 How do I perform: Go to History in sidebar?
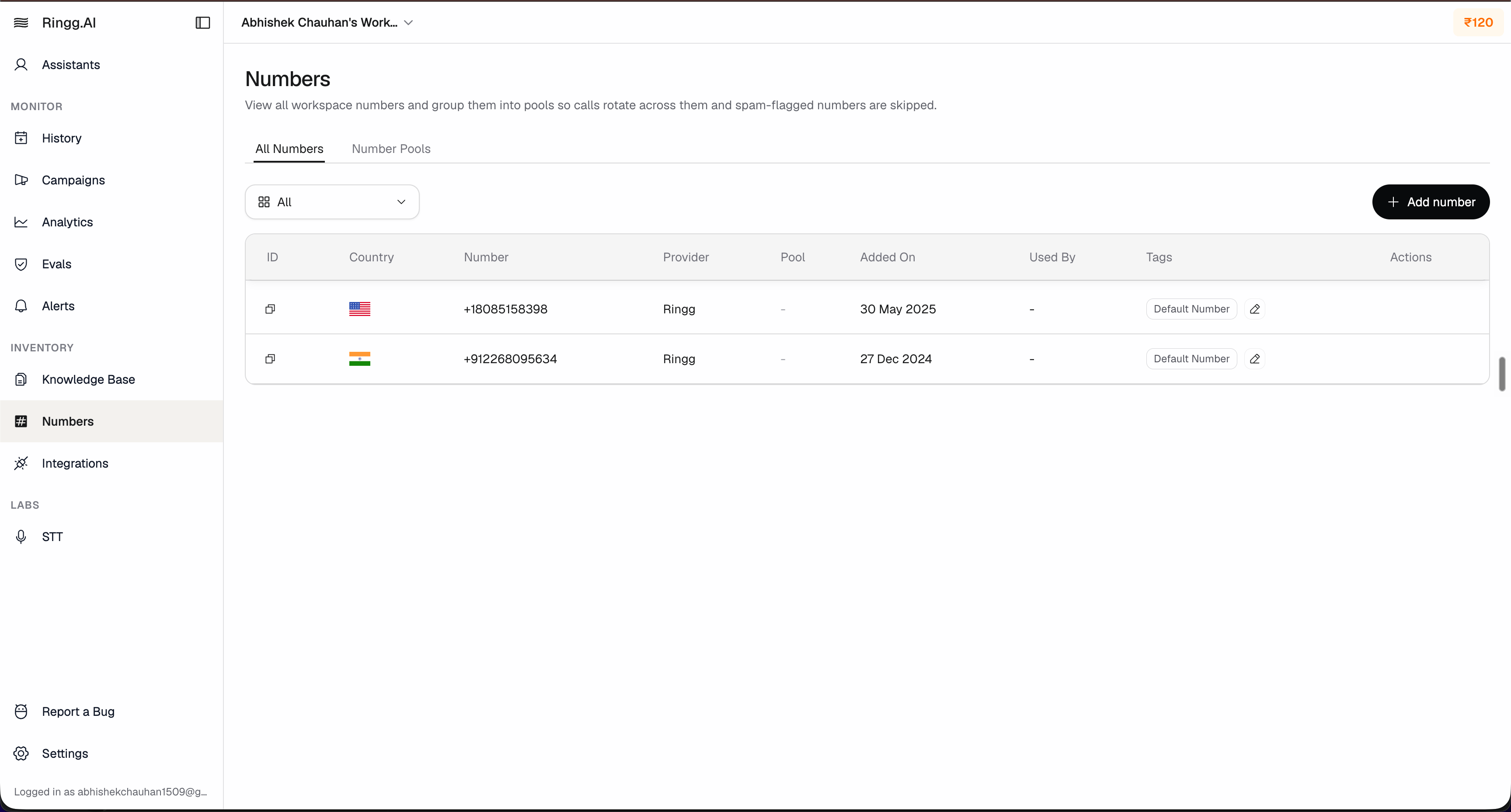(x=111, y=139)
